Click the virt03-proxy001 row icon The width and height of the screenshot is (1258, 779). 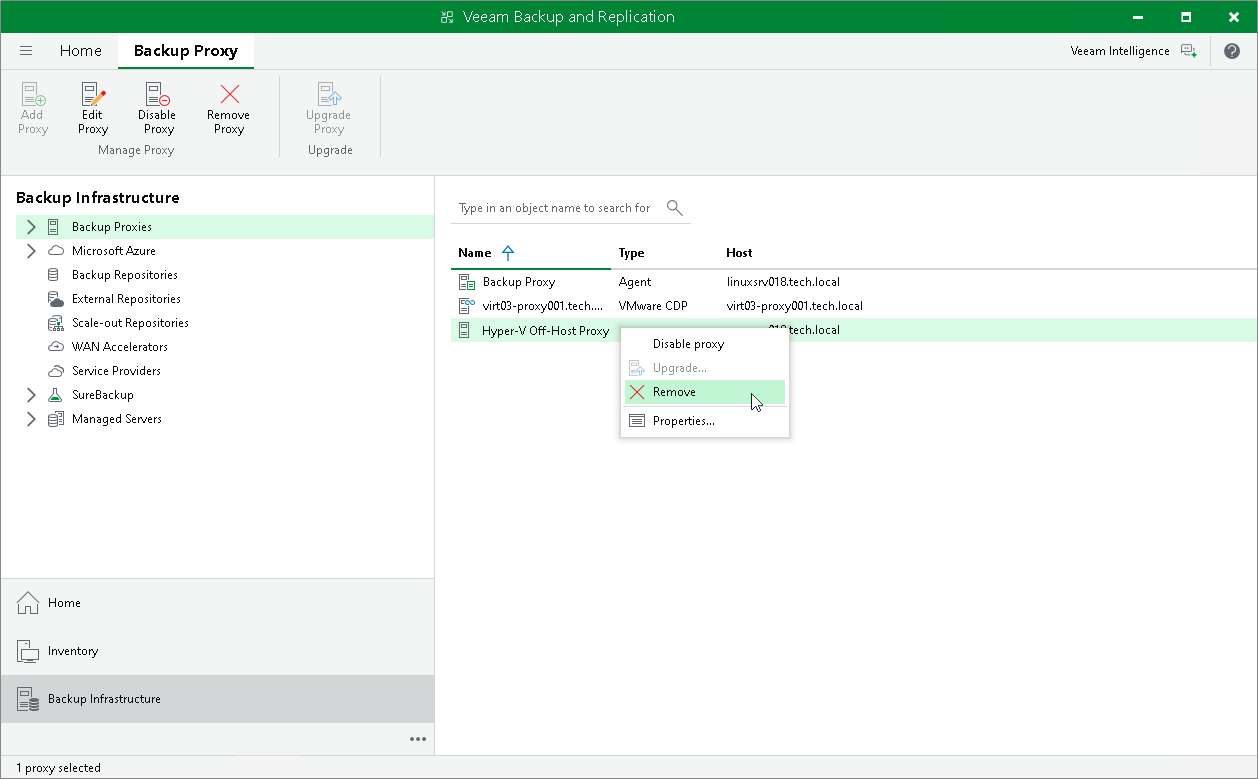click(467, 306)
